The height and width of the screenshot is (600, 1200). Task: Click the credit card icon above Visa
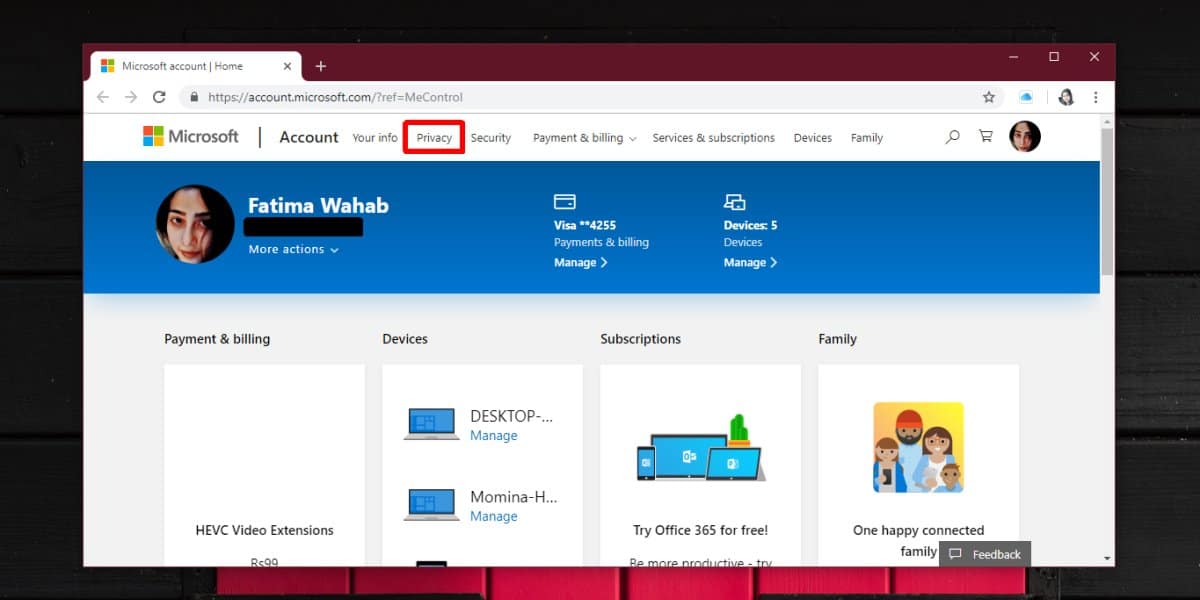tap(565, 202)
